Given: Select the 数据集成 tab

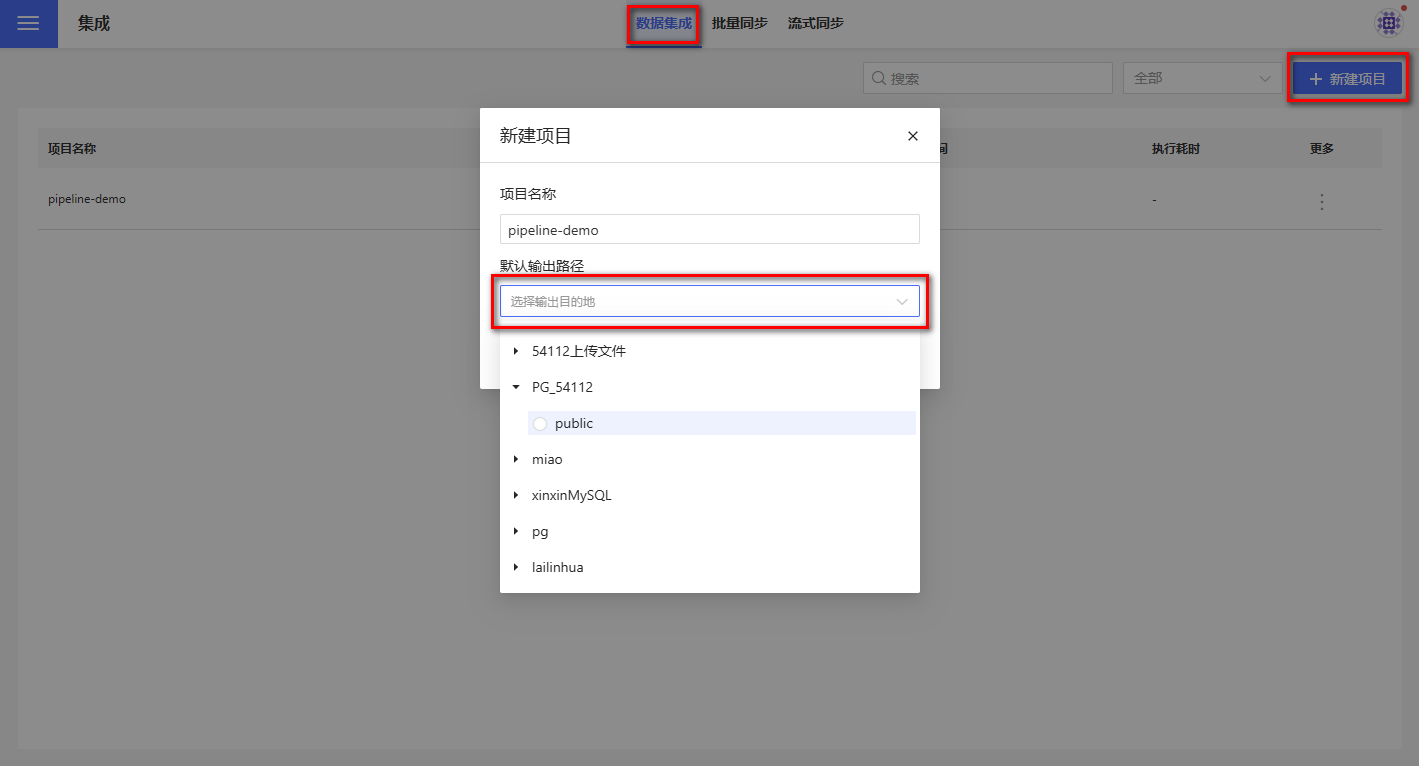Looking at the screenshot, I should [663, 23].
